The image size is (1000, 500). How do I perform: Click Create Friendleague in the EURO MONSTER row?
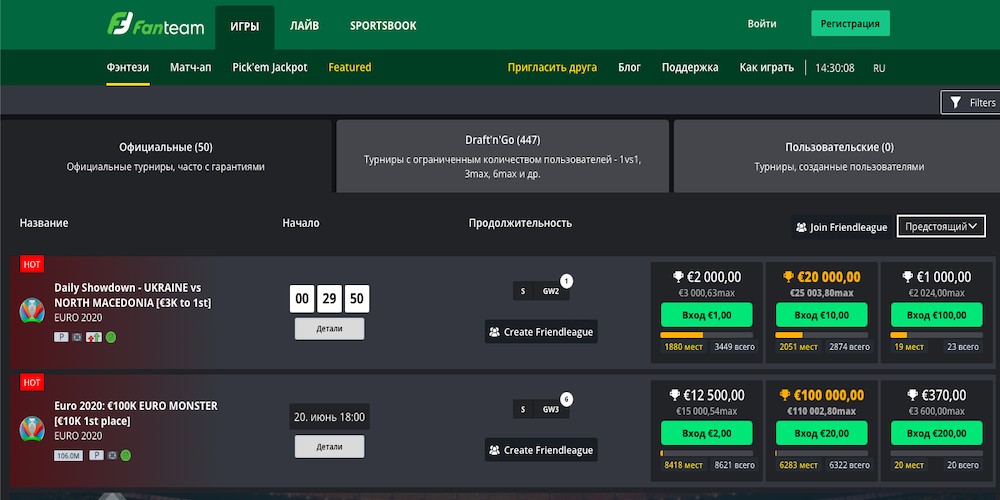541,450
